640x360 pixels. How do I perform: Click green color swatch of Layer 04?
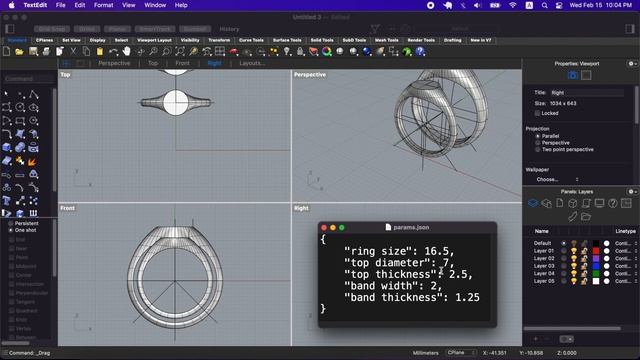596,273
